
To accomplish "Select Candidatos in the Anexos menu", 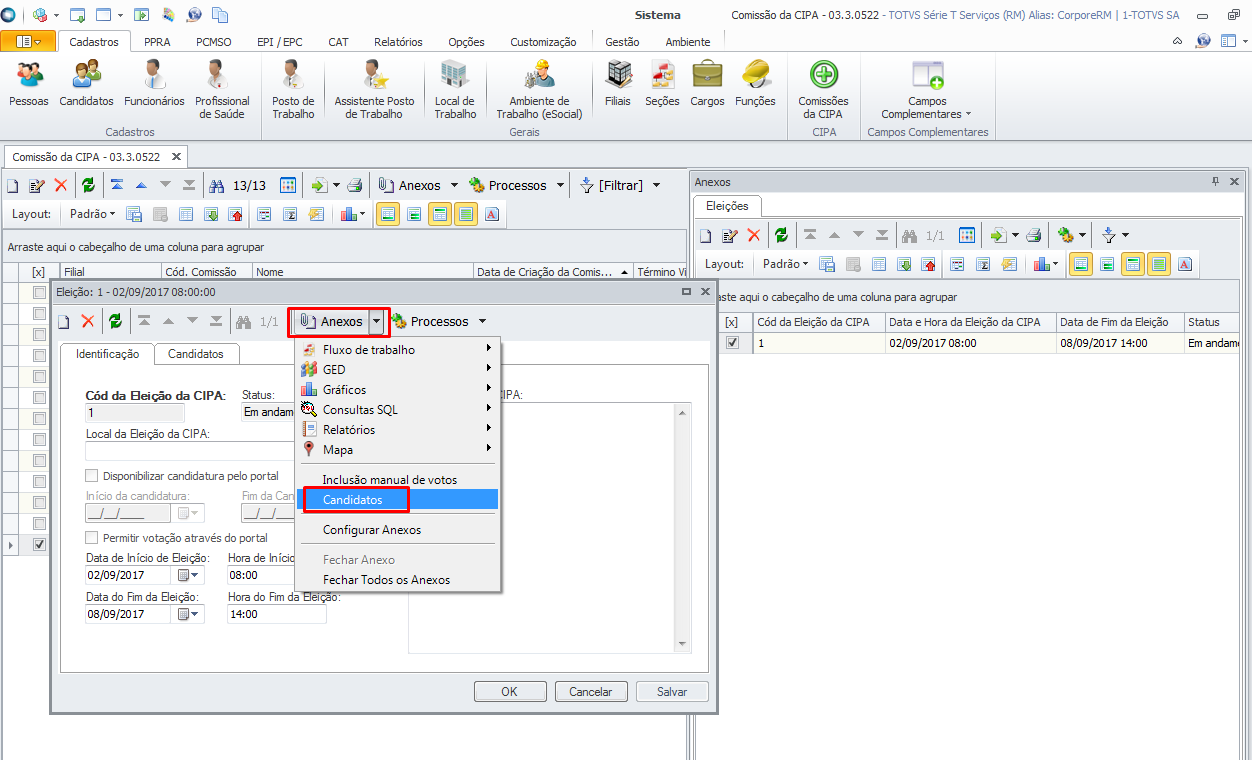I will (397, 500).
